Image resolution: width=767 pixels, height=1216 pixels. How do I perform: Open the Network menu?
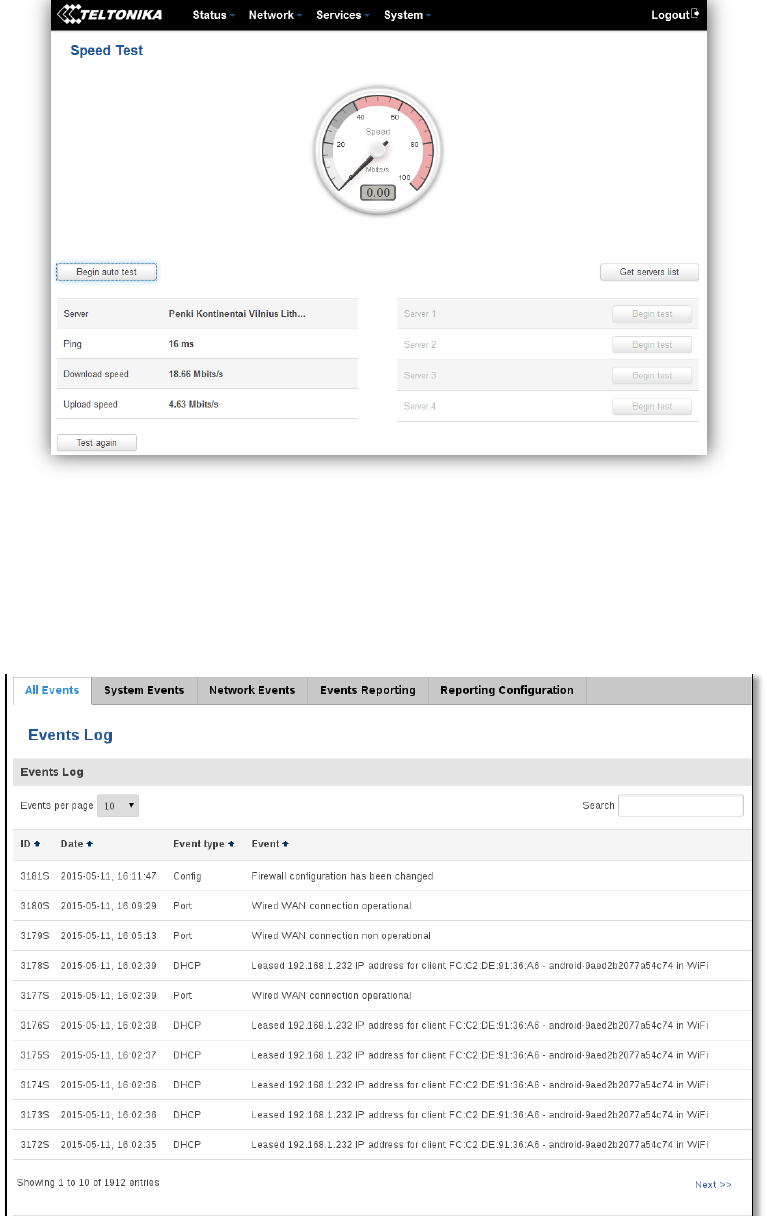click(275, 15)
